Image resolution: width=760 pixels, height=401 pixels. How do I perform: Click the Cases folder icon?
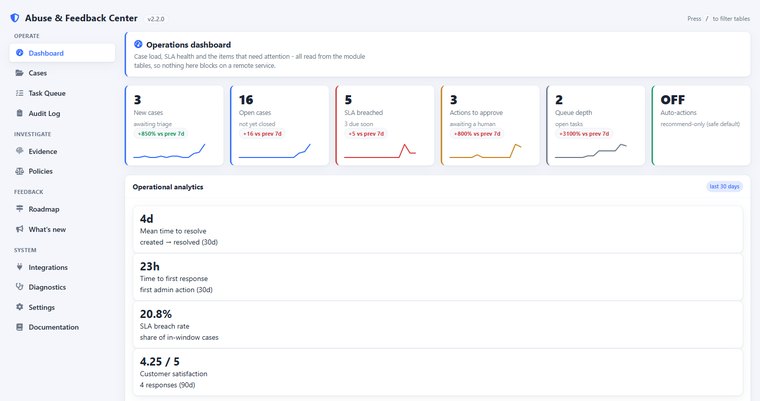[19, 73]
